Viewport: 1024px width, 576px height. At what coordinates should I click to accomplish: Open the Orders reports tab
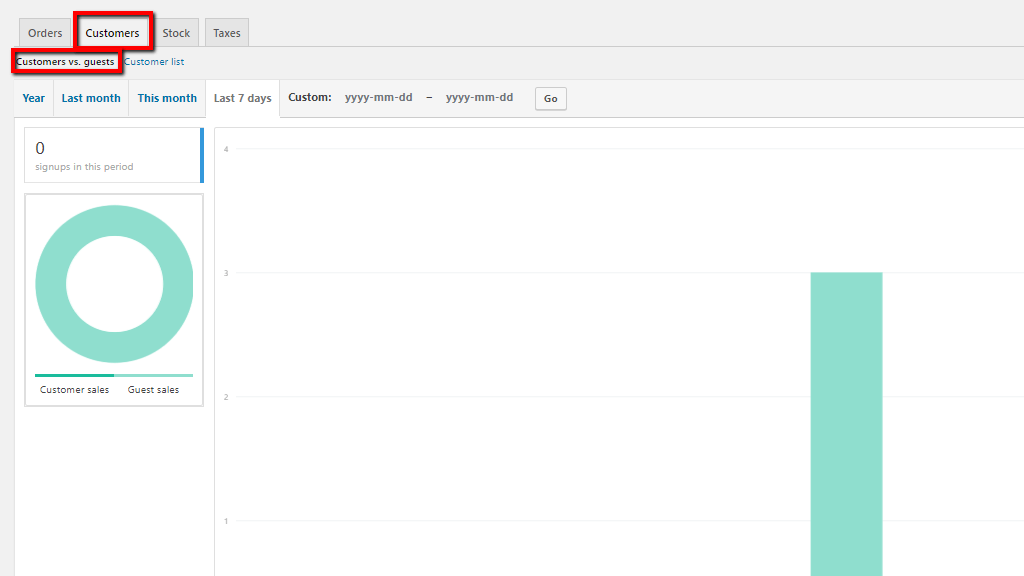click(x=45, y=33)
